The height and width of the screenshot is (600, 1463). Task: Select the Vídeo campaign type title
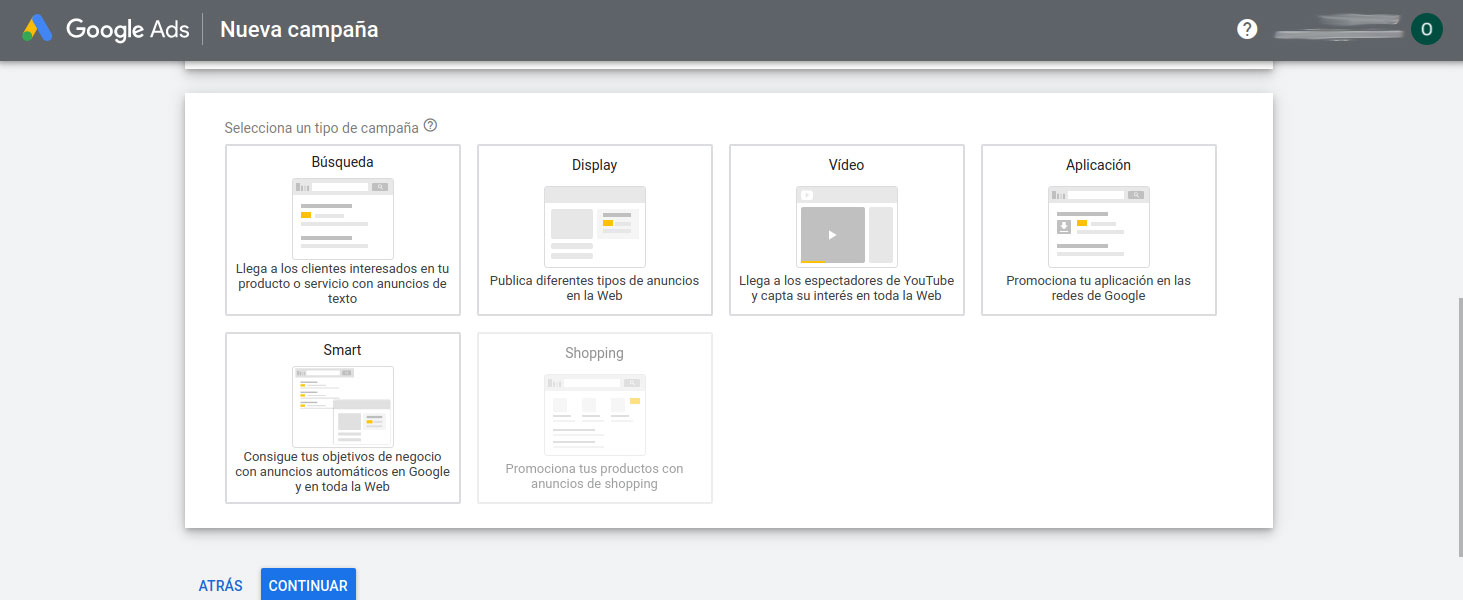pos(846,165)
